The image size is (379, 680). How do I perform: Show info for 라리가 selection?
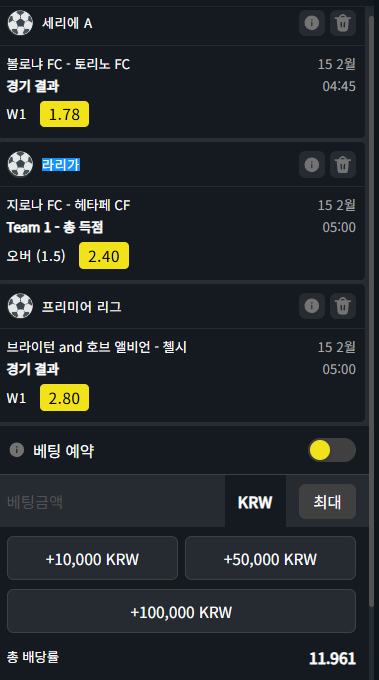coord(312,165)
